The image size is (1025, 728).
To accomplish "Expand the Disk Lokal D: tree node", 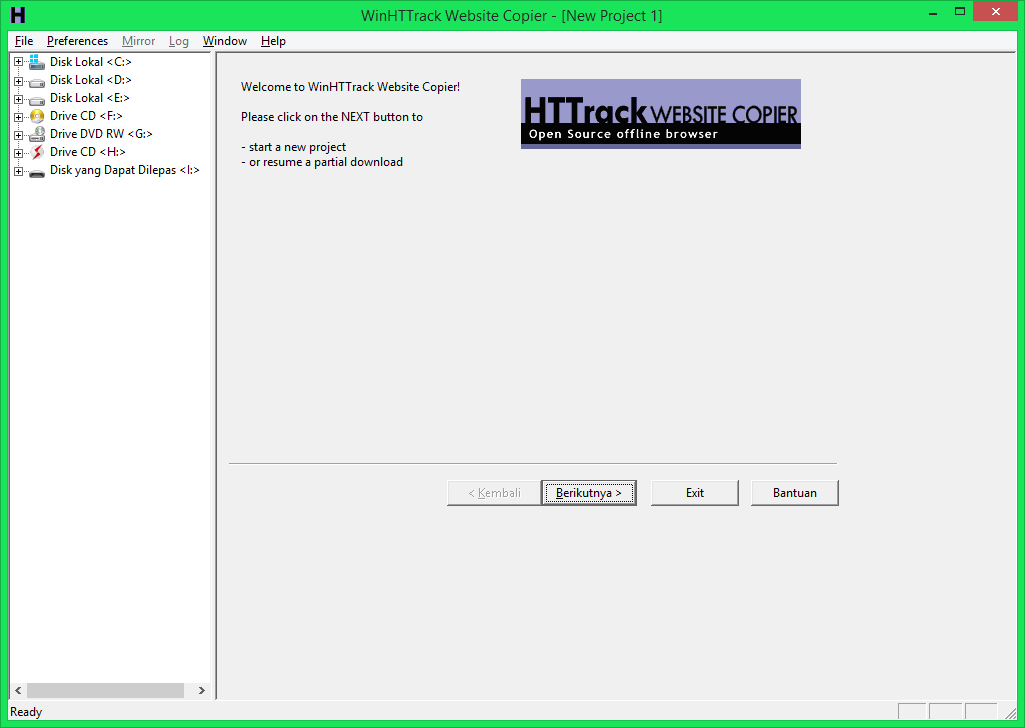I will click(18, 81).
